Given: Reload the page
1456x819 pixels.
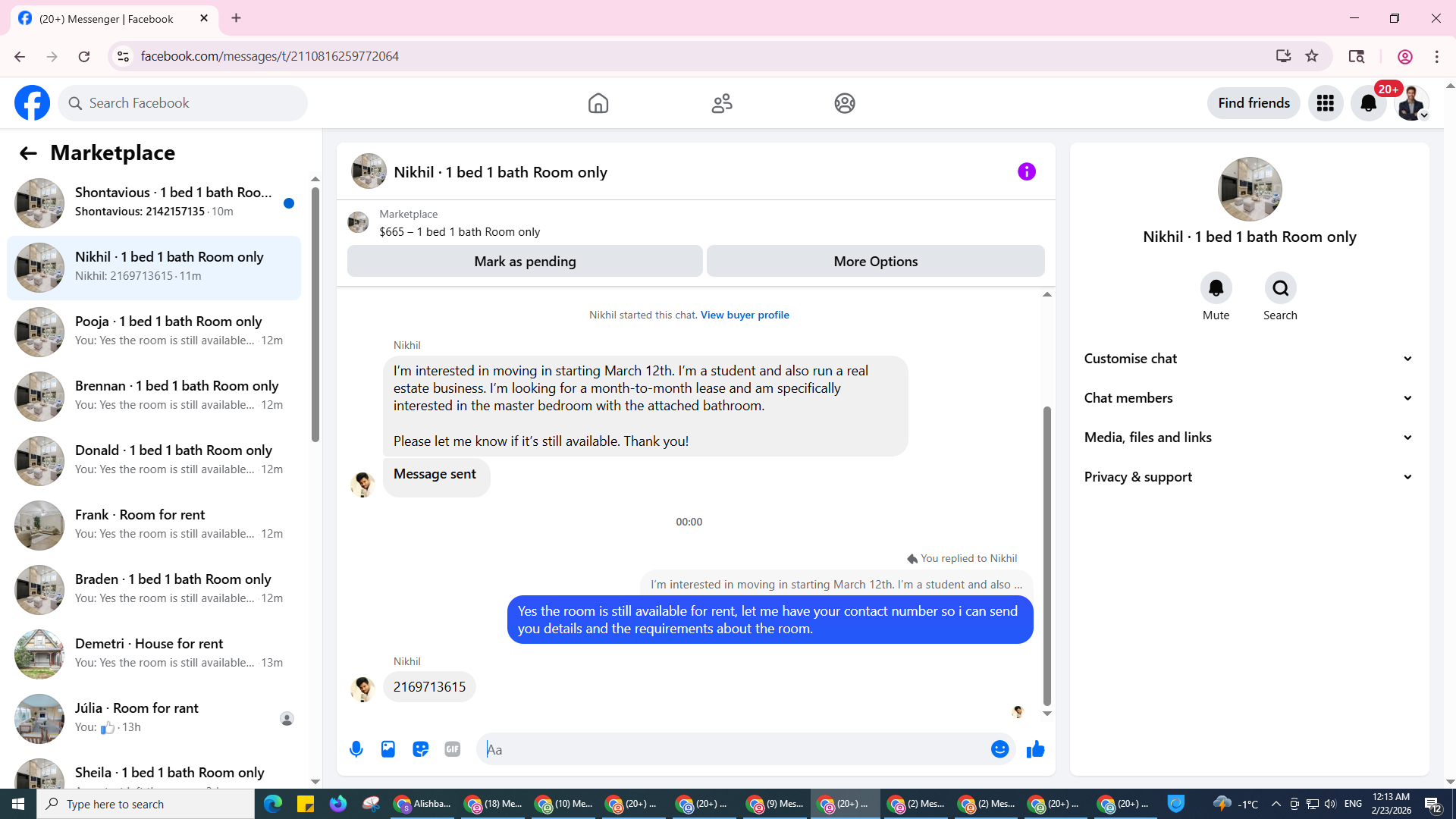Looking at the screenshot, I should (84, 56).
